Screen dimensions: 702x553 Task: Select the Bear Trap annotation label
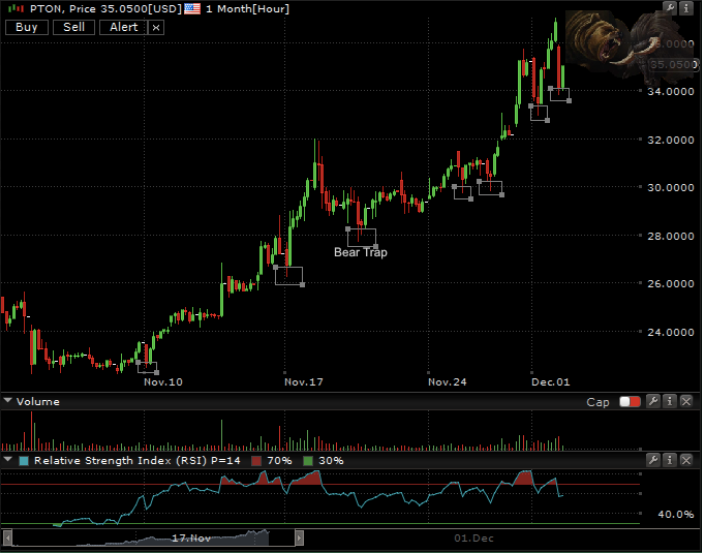[361, 253]
